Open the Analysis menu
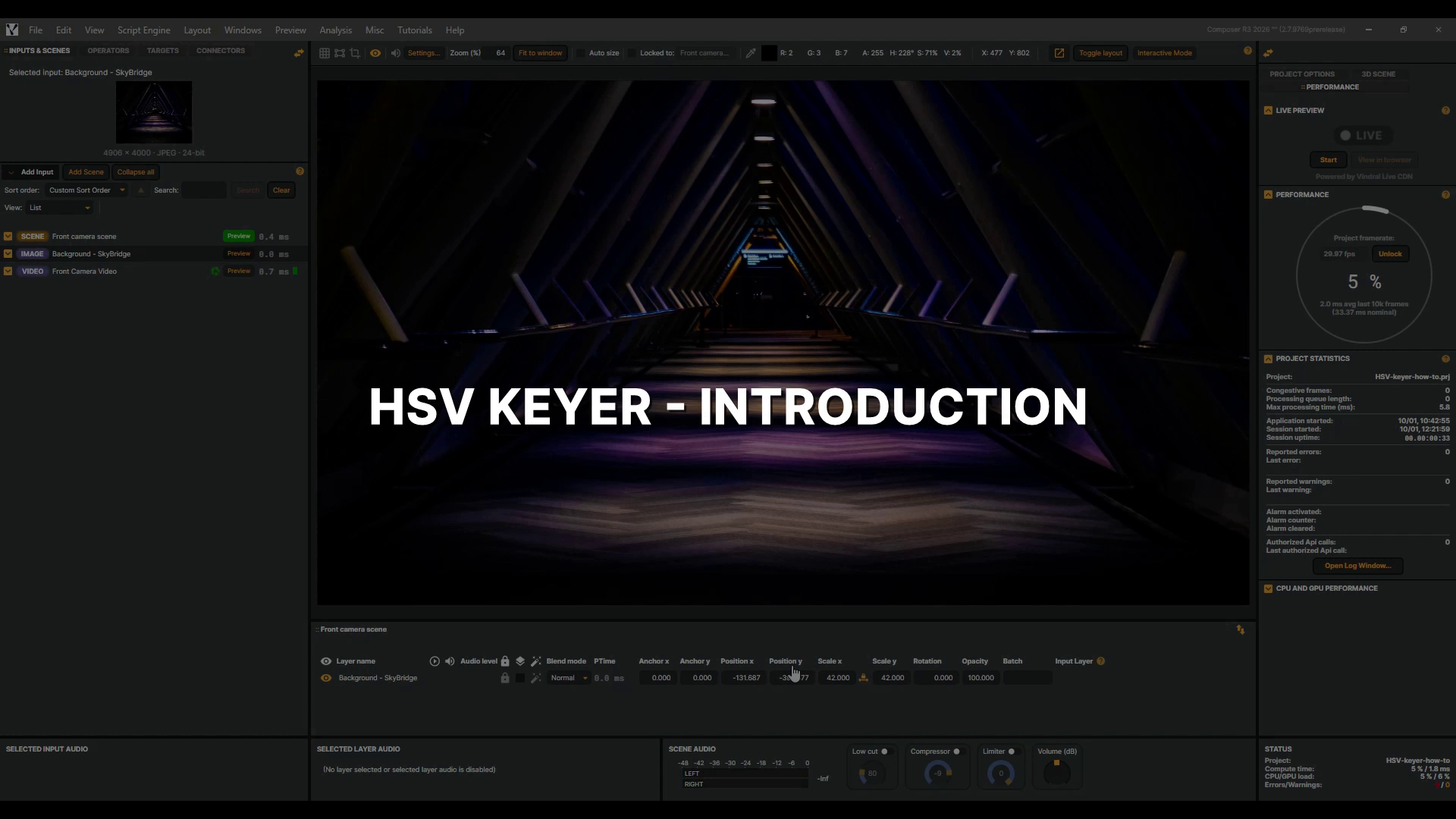Viewport: 1456px width, 819px height. click(335, 30)
